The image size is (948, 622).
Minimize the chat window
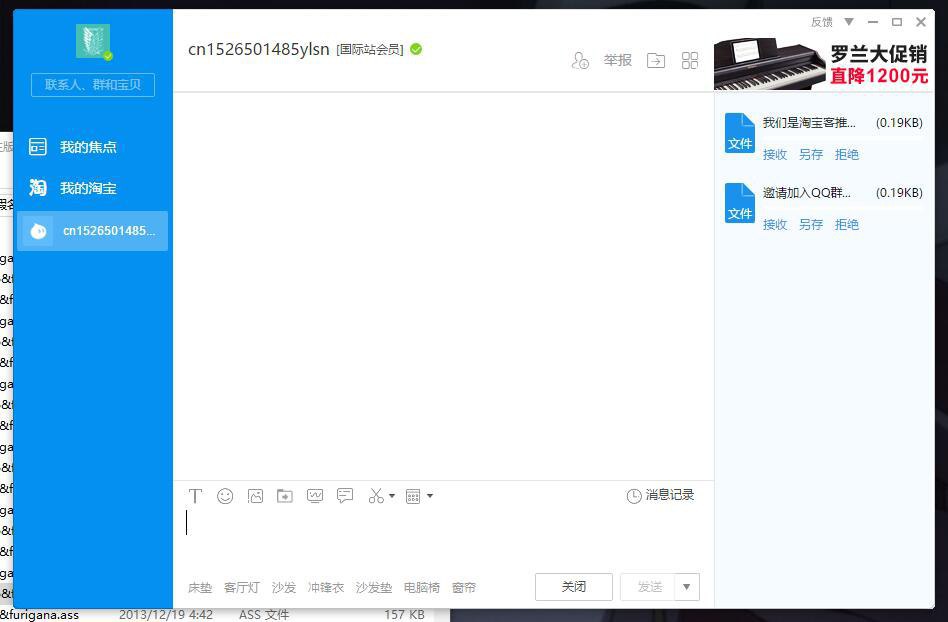click(x=872, y=22)
